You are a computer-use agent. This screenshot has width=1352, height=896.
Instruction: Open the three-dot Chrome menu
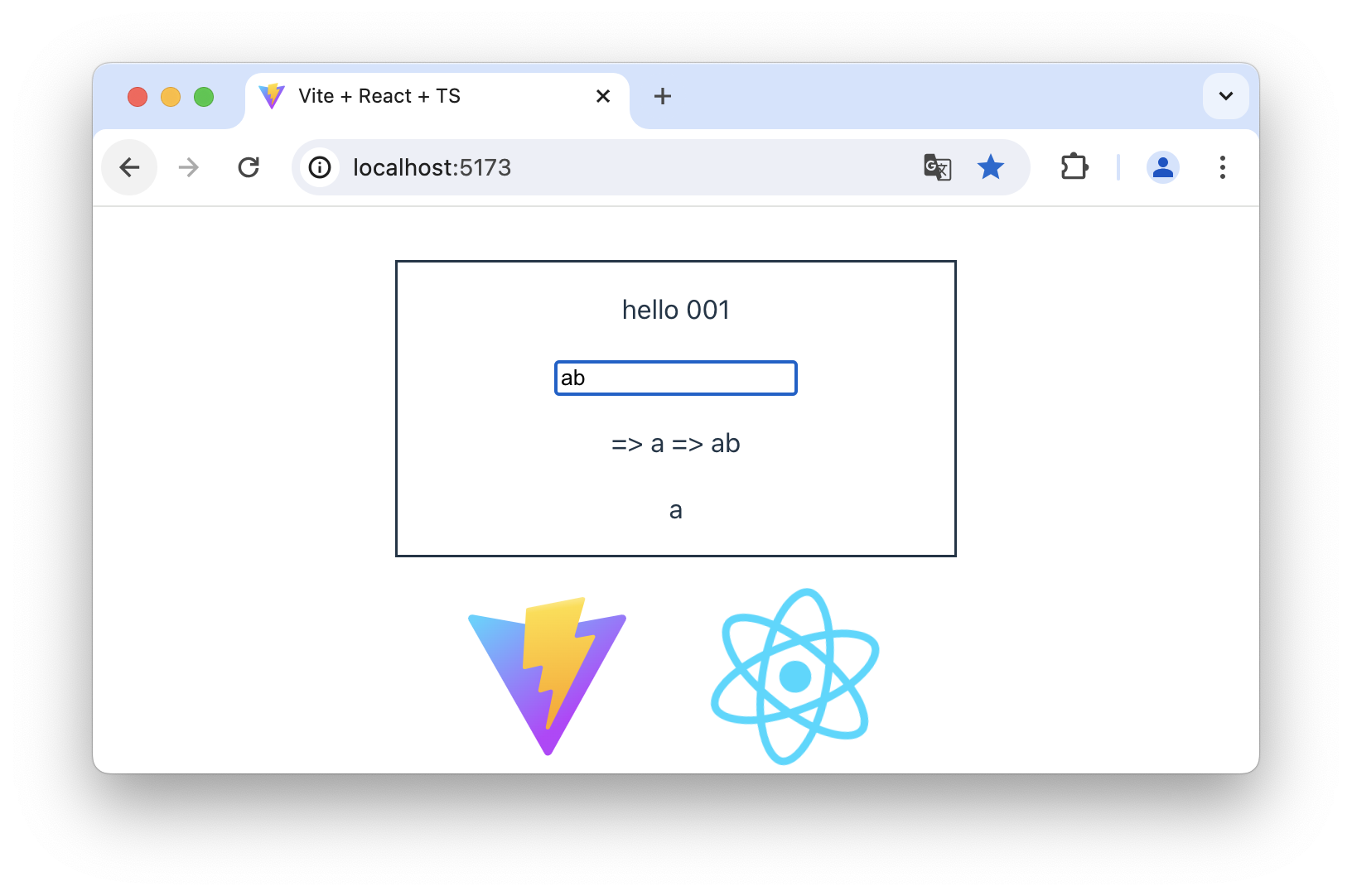pyautogui.click(x=1223, y=167)
